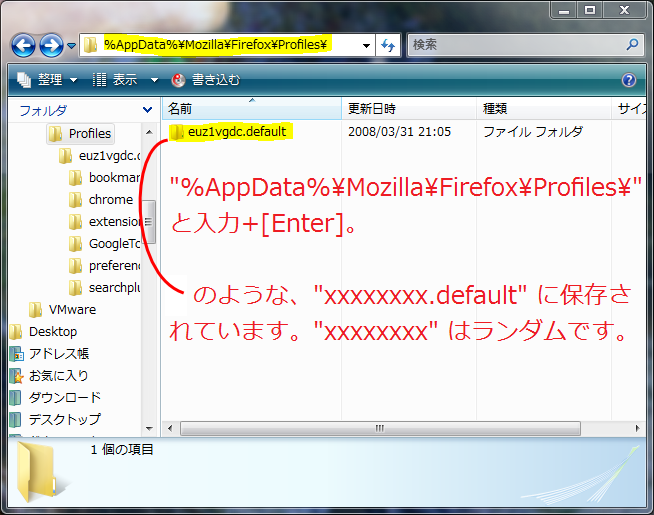The height and width of the screenshot is (515, 654).
Task: Click 書き込む burn button
Action: point(206,80)
